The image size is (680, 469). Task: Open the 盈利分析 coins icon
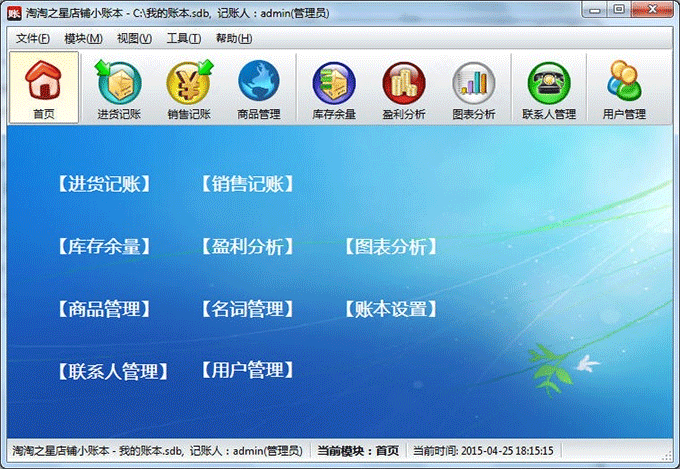tap(404, 90)
